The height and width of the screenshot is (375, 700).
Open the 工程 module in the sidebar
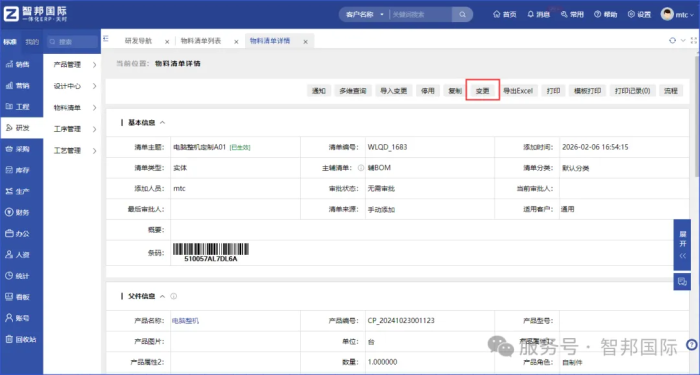click(x=18, y=107)
